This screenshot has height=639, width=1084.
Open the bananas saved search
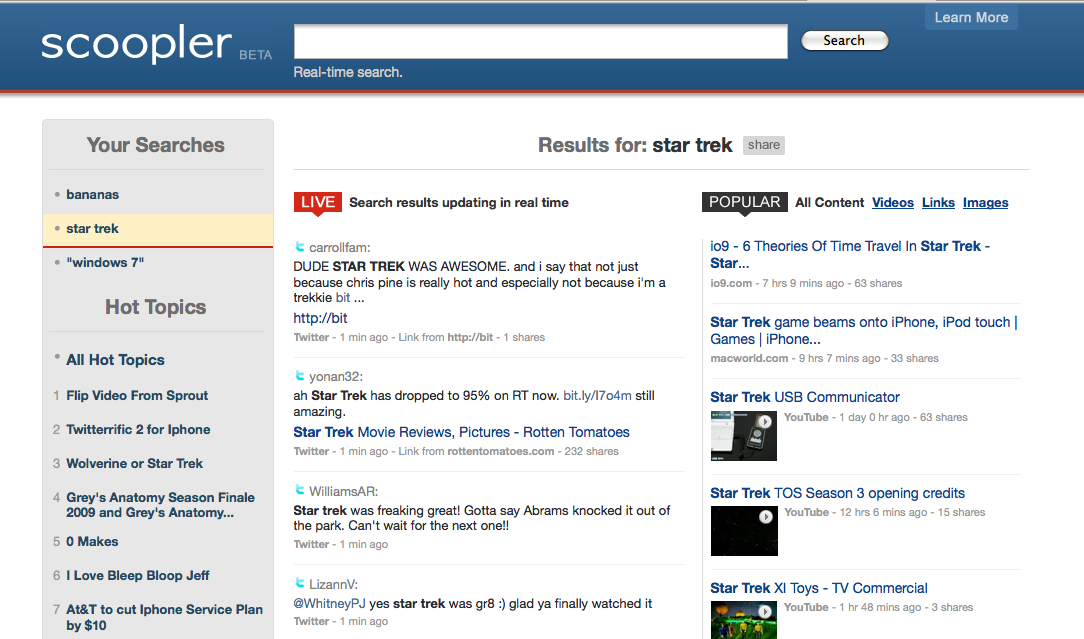coord(93,194)
